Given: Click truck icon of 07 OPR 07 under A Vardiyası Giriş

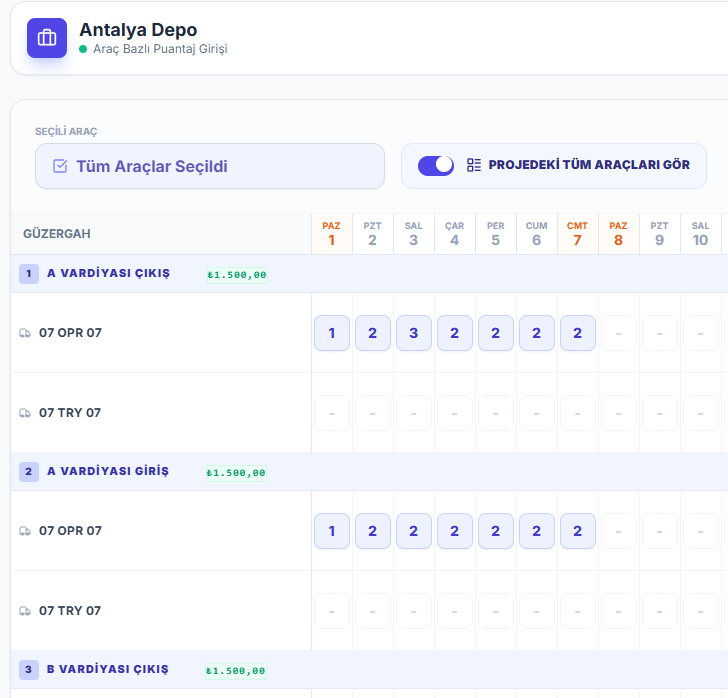Looking at the screenshot, I should [25, 531].
